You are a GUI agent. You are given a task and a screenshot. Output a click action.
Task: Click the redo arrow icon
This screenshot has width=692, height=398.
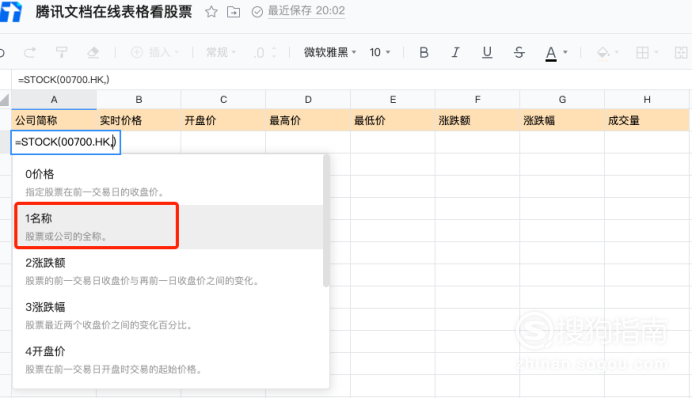30,53
